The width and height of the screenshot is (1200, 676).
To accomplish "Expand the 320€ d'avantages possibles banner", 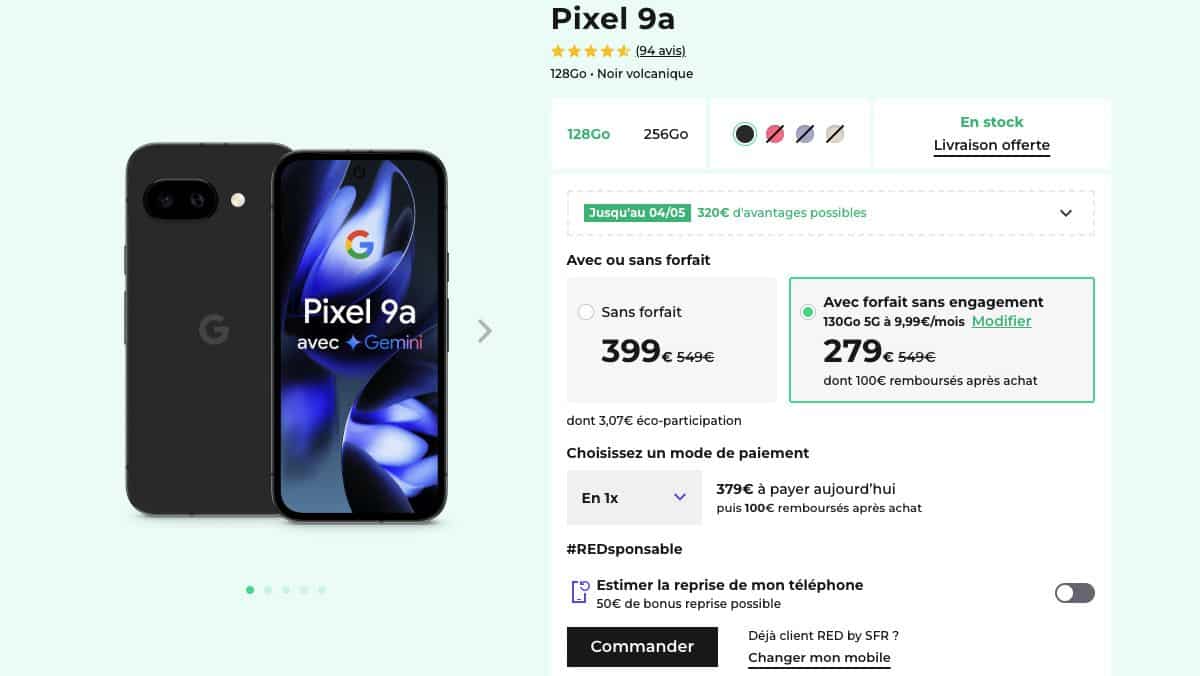I will (1066, 213).
